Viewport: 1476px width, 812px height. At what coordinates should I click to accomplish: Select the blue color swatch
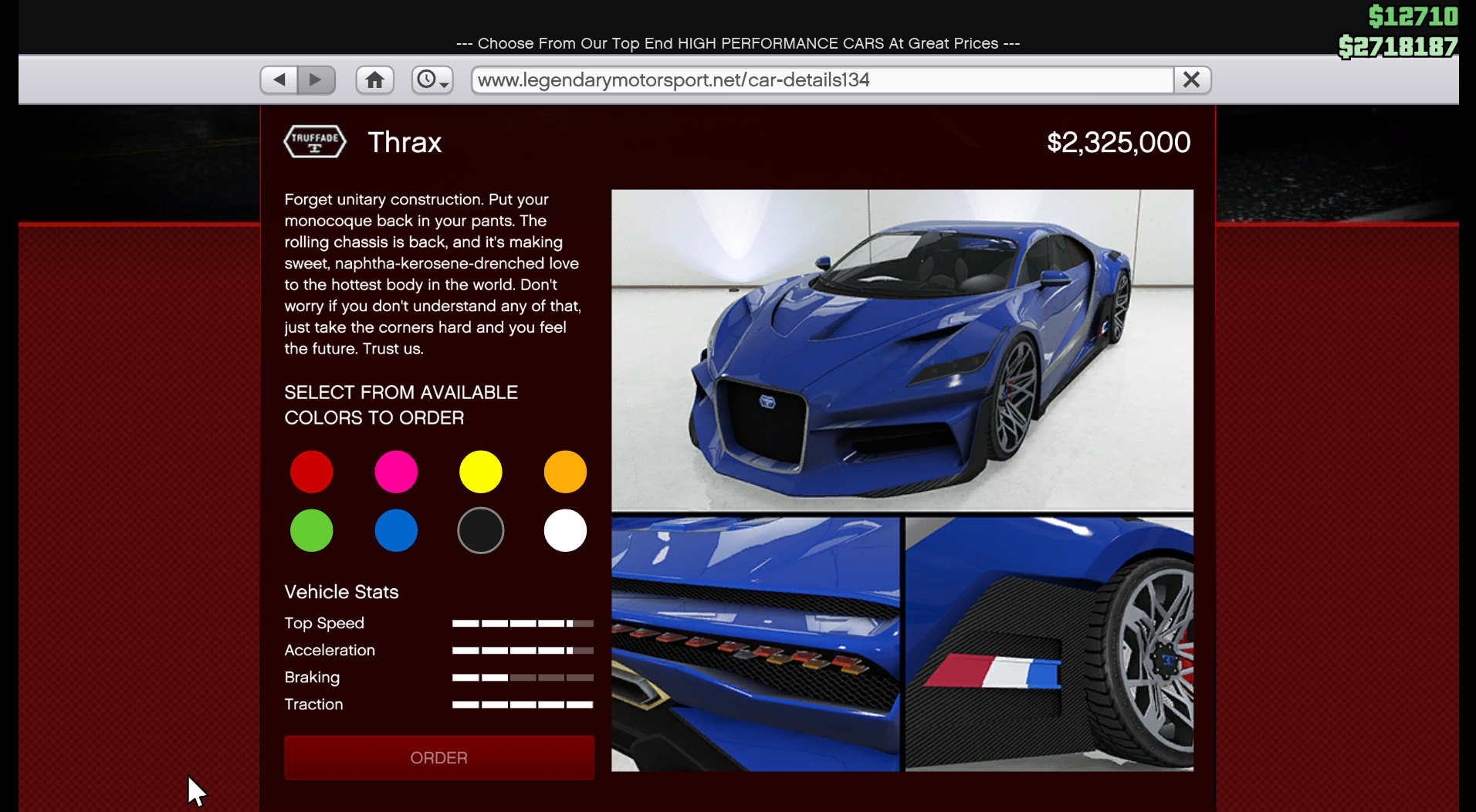[x=396, y=530]
